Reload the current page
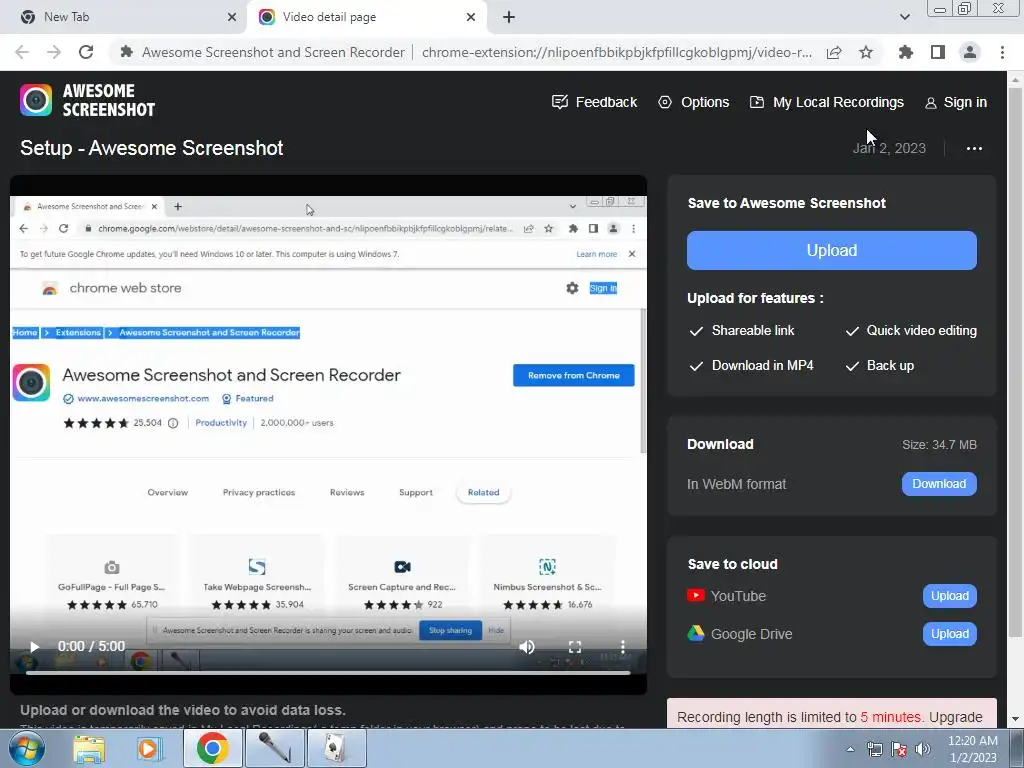 coord(86,52)
